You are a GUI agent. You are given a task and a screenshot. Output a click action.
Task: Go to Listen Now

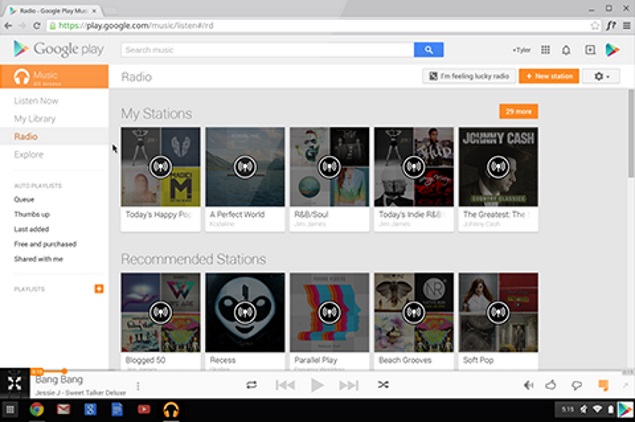[36, 101]
